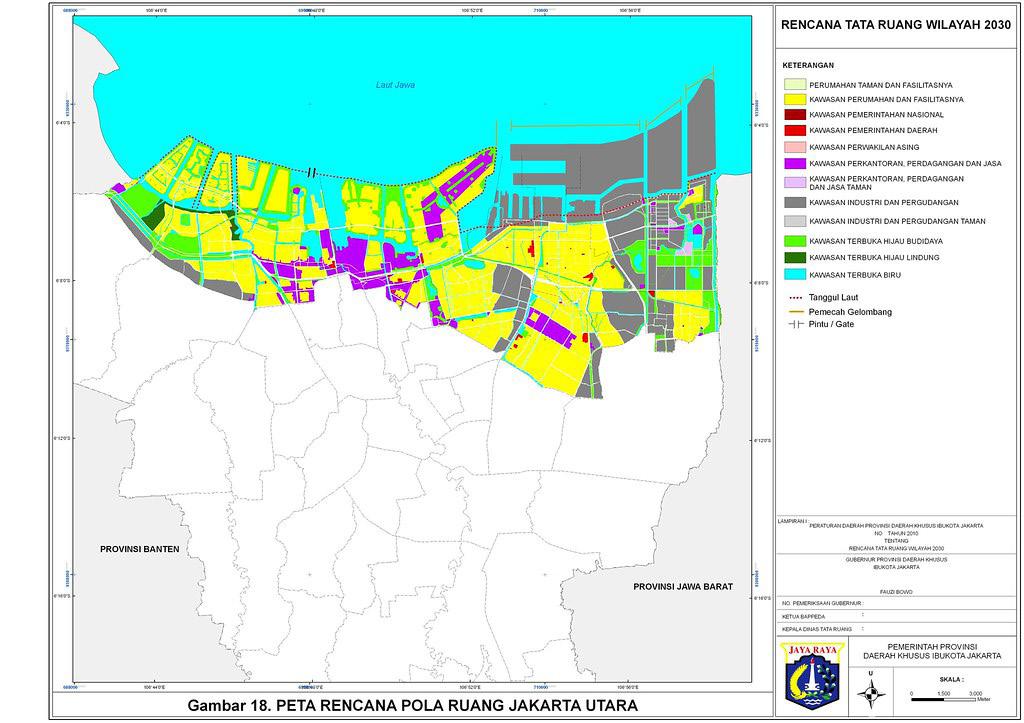
Task: Click the 'FAUZI BOWO' governor name
Action: 896,592
